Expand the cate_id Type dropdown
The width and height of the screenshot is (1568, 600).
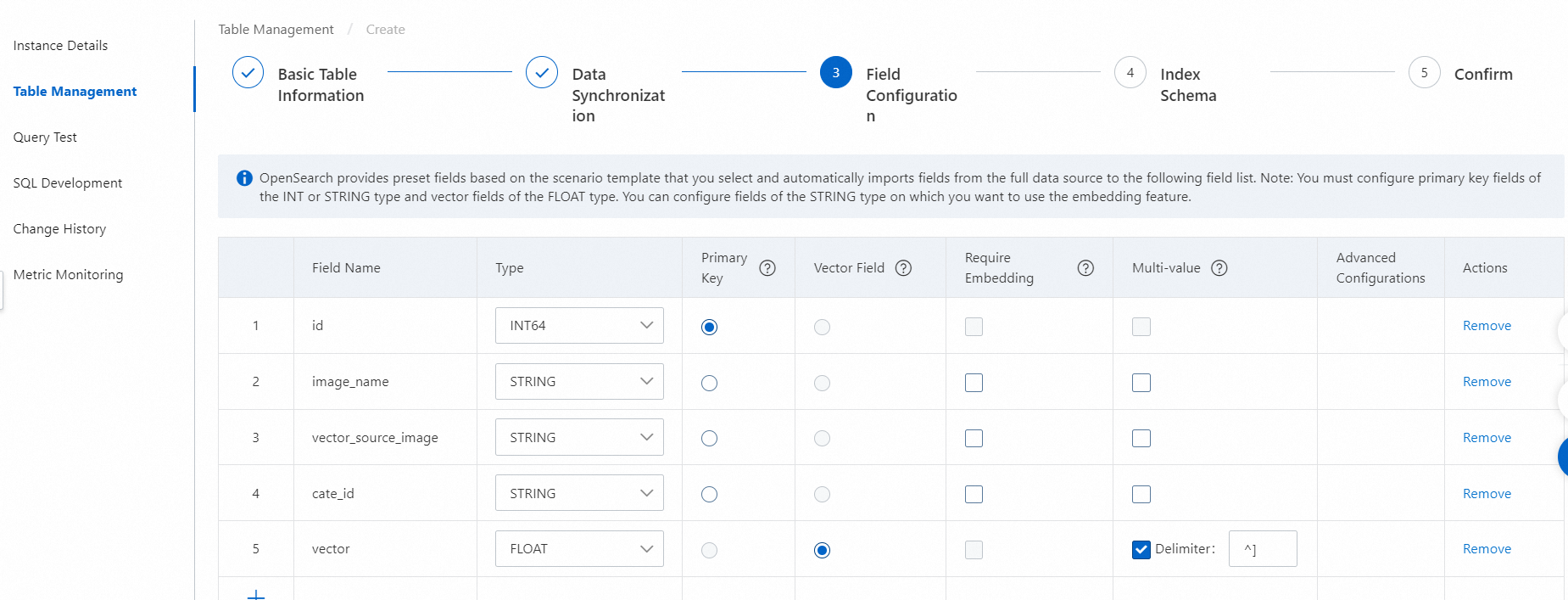(579, 494)
